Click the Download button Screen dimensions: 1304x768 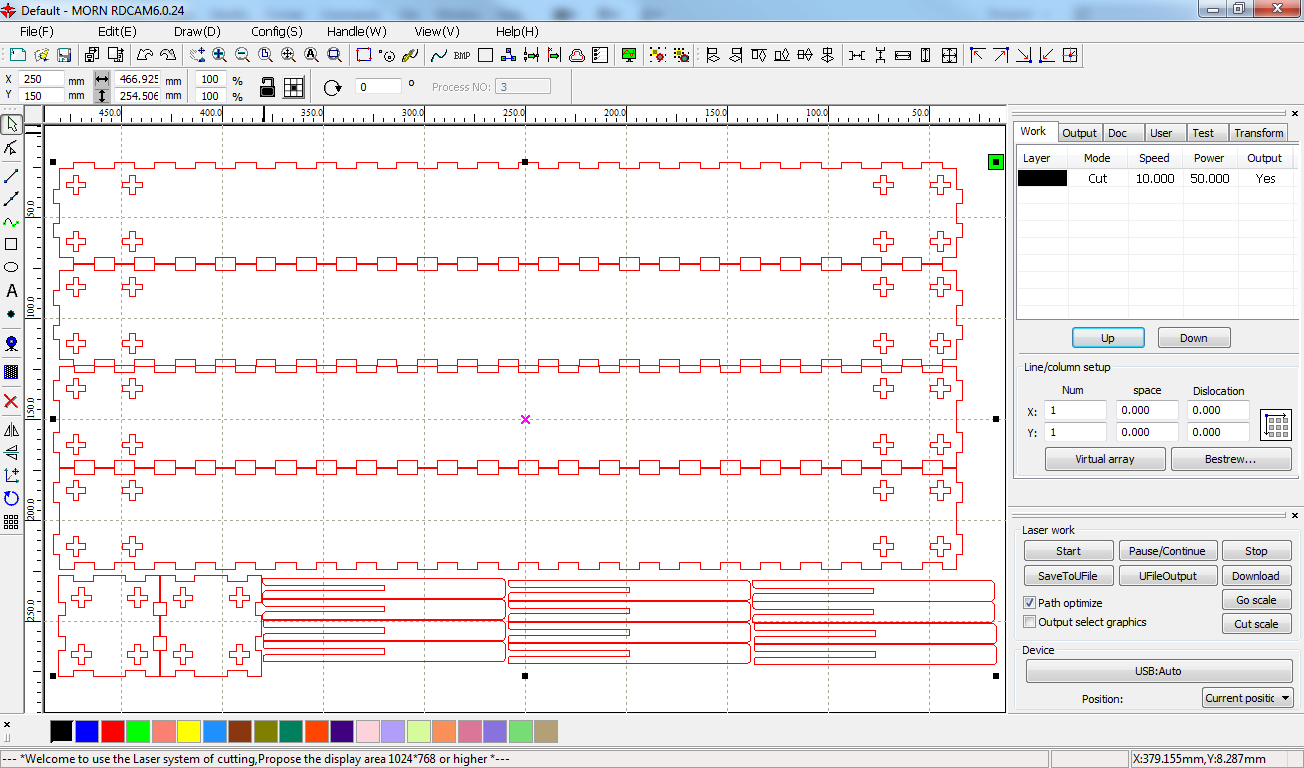coord(1256,576)
